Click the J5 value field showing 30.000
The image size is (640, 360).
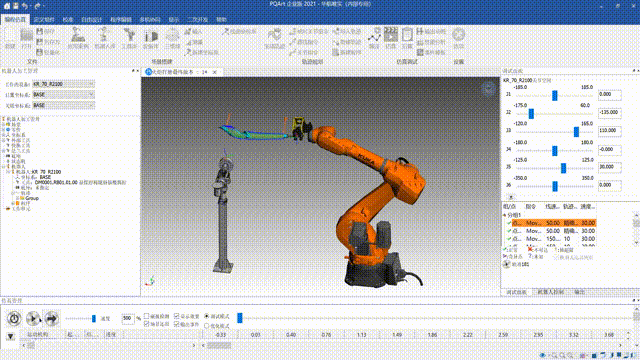[x=610, y=167]
